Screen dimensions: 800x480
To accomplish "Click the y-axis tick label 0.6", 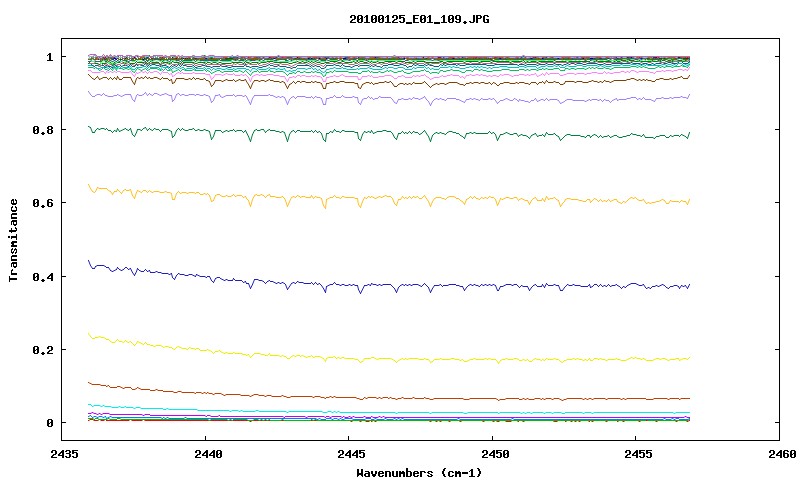I will click(x=43, y=203).
